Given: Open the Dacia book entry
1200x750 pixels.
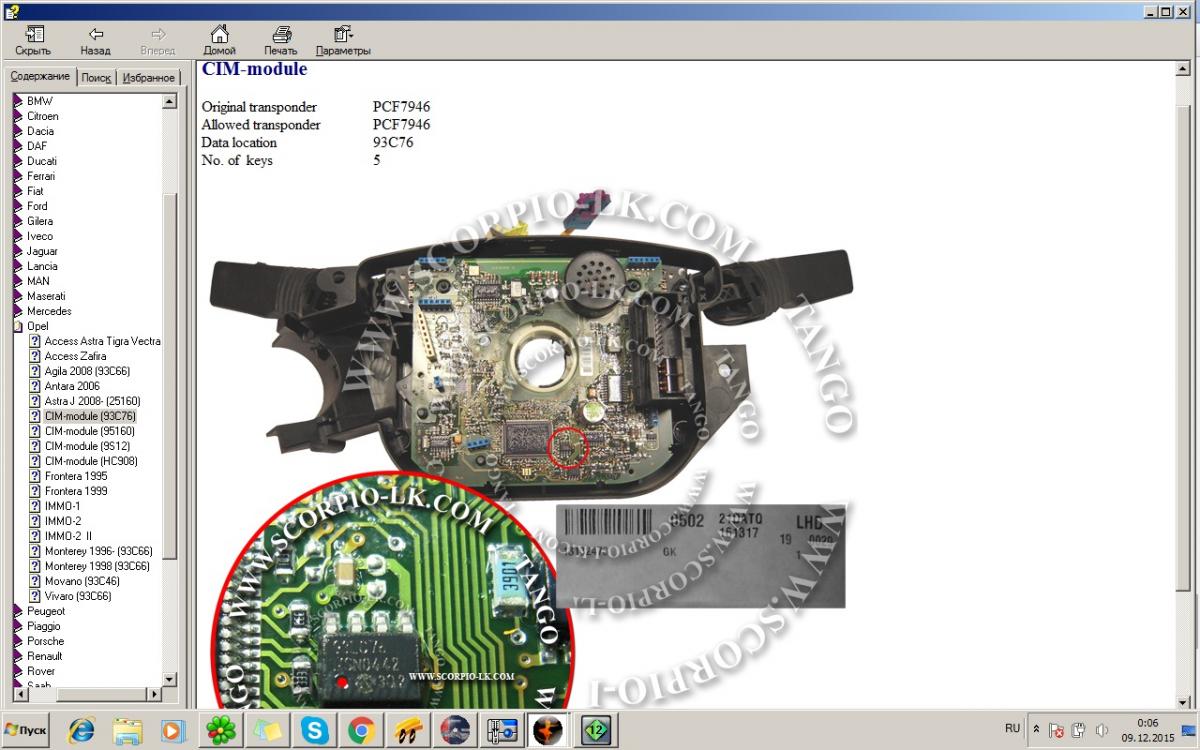Looking at the screenshot, I should pyautogui.click(x=40, y=131).
